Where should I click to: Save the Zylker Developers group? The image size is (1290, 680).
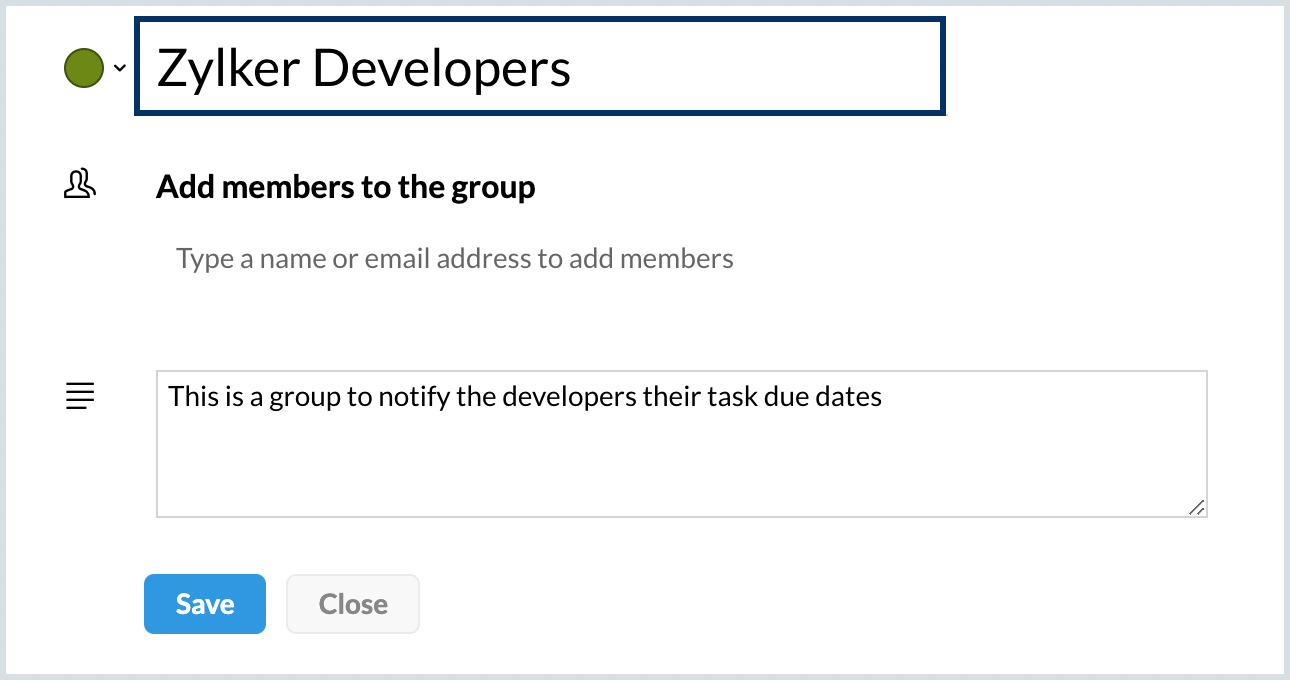(205, 604)
